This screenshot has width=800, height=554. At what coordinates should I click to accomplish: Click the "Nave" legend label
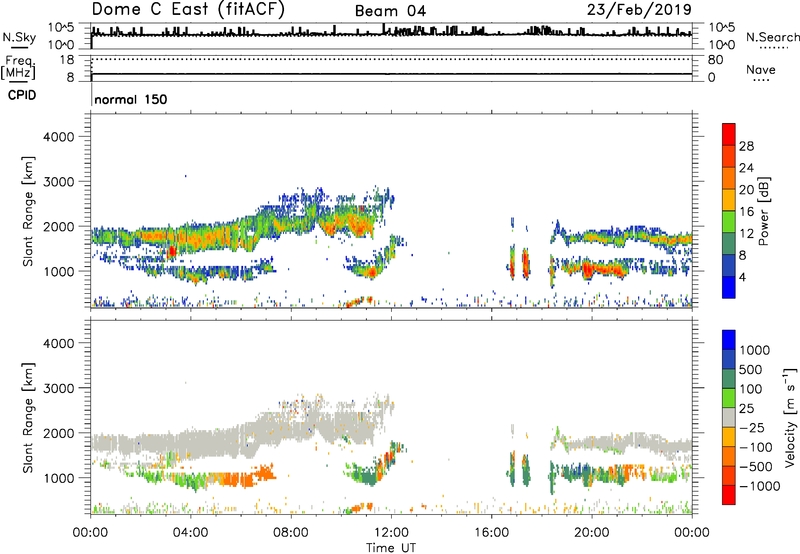click(x=761, y=69)
